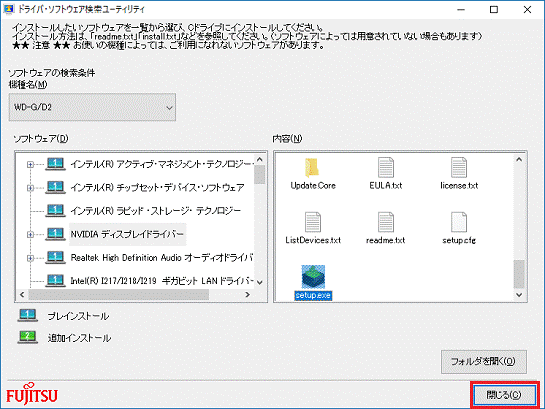The width and height of the screenshot is (545, 409).
Task: Click contents pane scroll up arrow
Action: click(519, 159)
